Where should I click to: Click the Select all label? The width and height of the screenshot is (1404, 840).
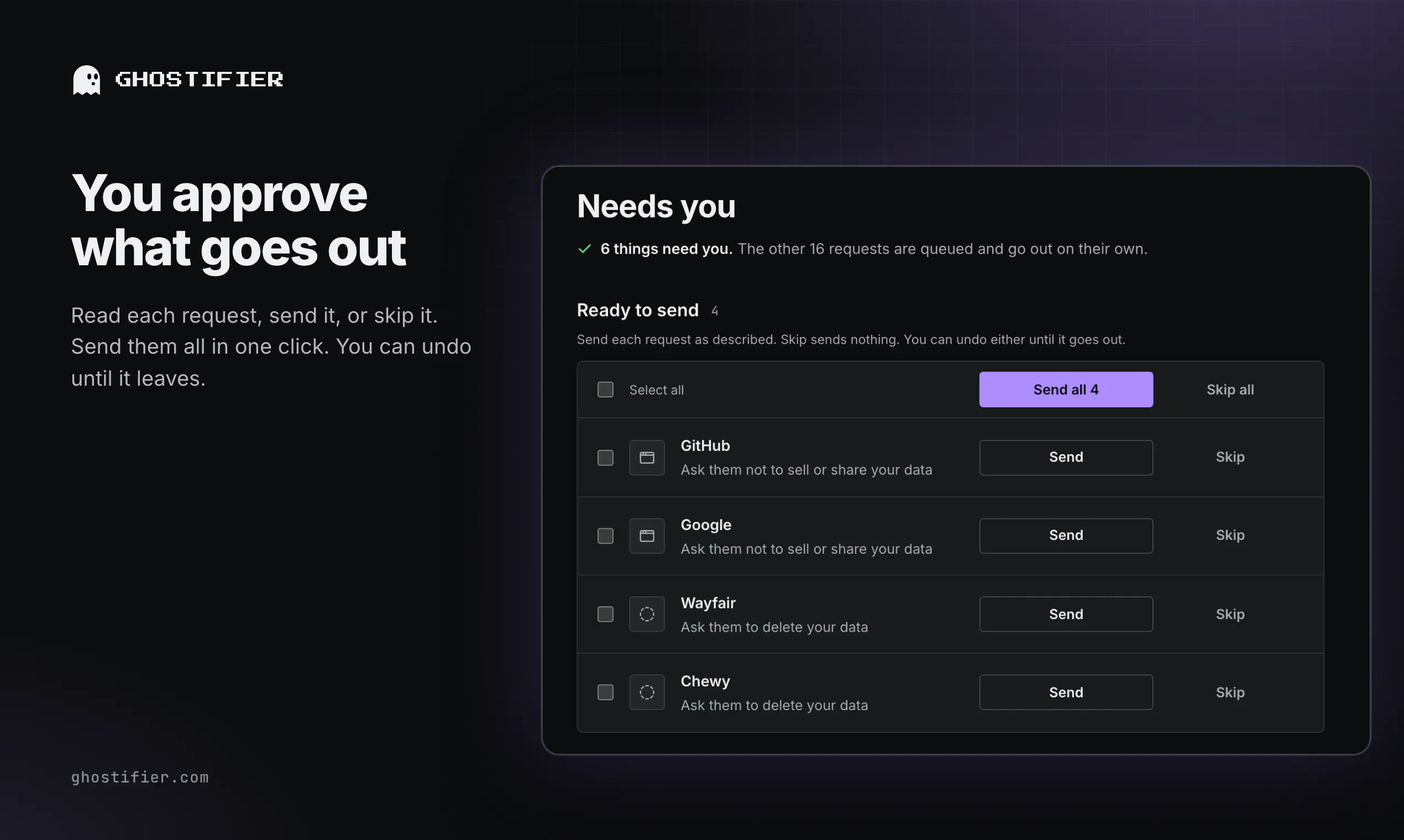coord(656,390)
